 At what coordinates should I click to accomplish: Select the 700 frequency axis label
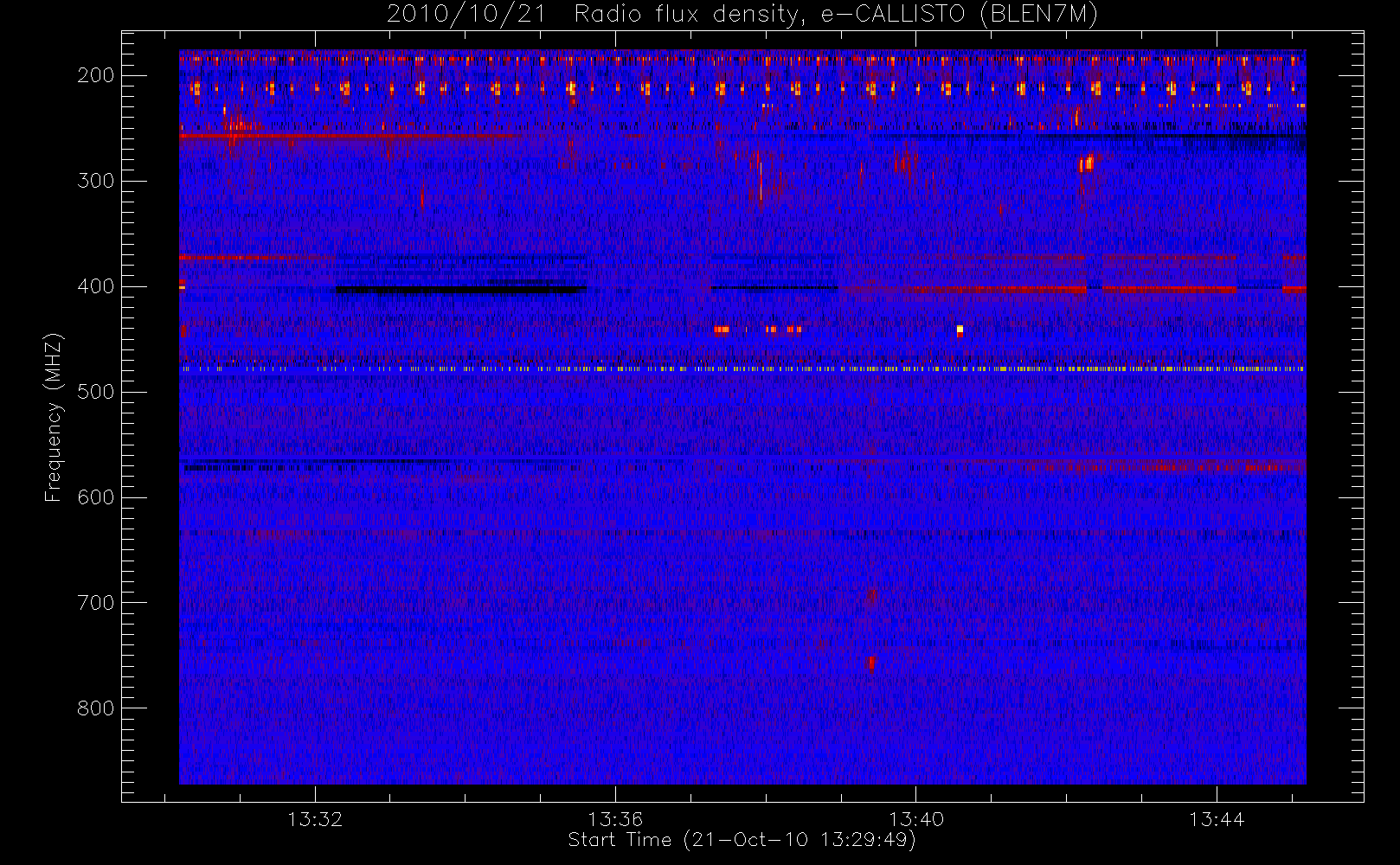[96, 603]
